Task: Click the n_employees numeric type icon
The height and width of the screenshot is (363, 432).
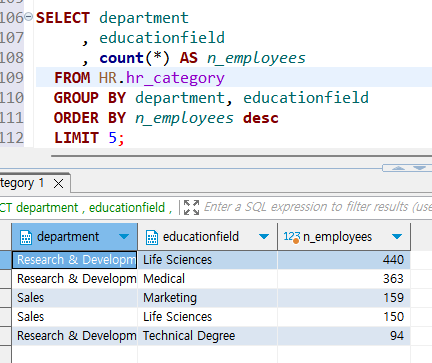Action: pyautogui.click(x=292, y=237)
